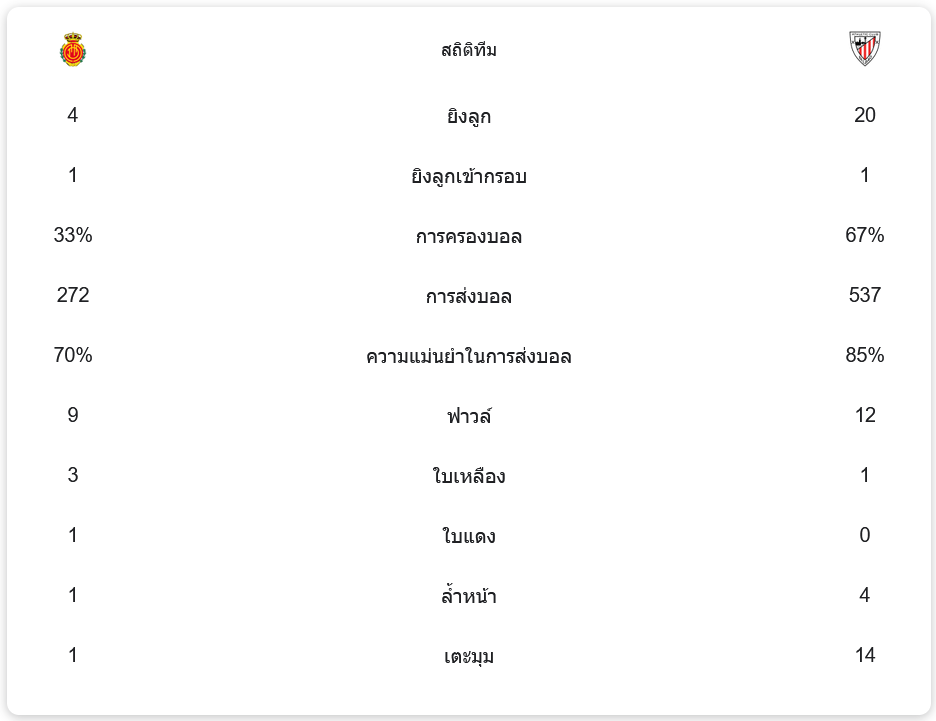Click the การส่งบอล passes label
936x721 pixels.
point(468,296)
